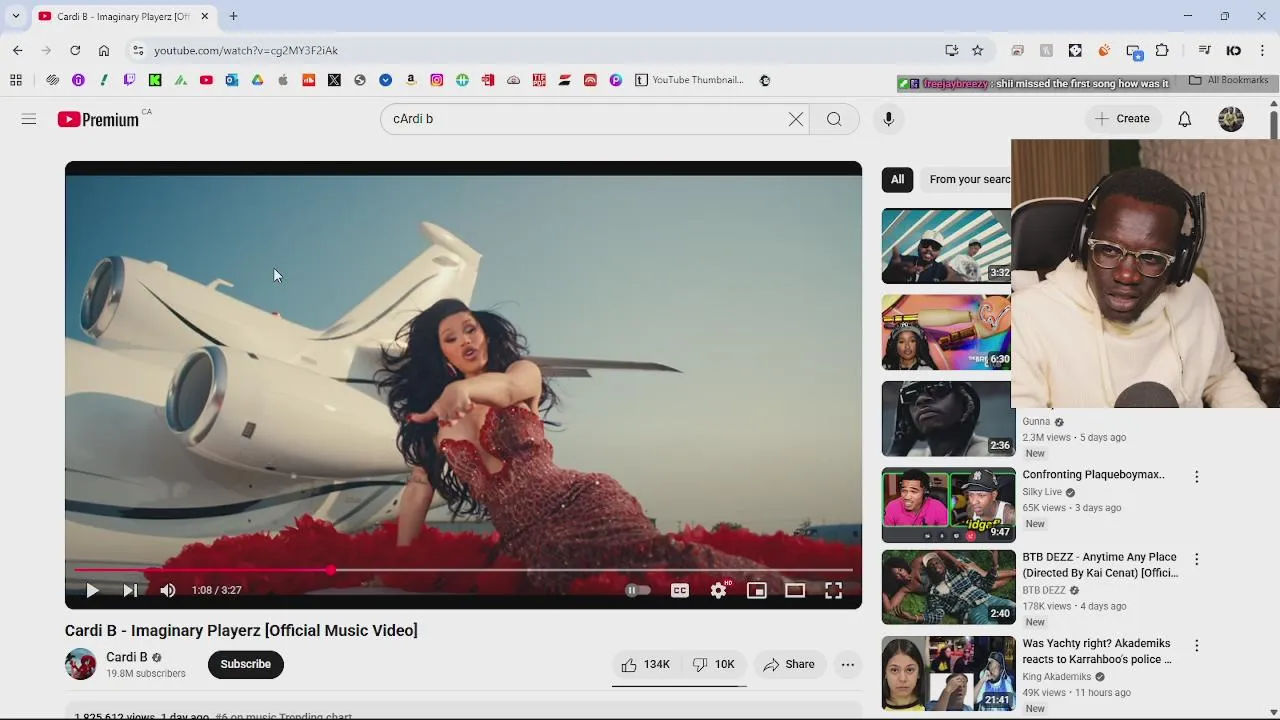Screen dimensions: 1280x720
Task: Toggle closed captions on the video
Action: 680,591
